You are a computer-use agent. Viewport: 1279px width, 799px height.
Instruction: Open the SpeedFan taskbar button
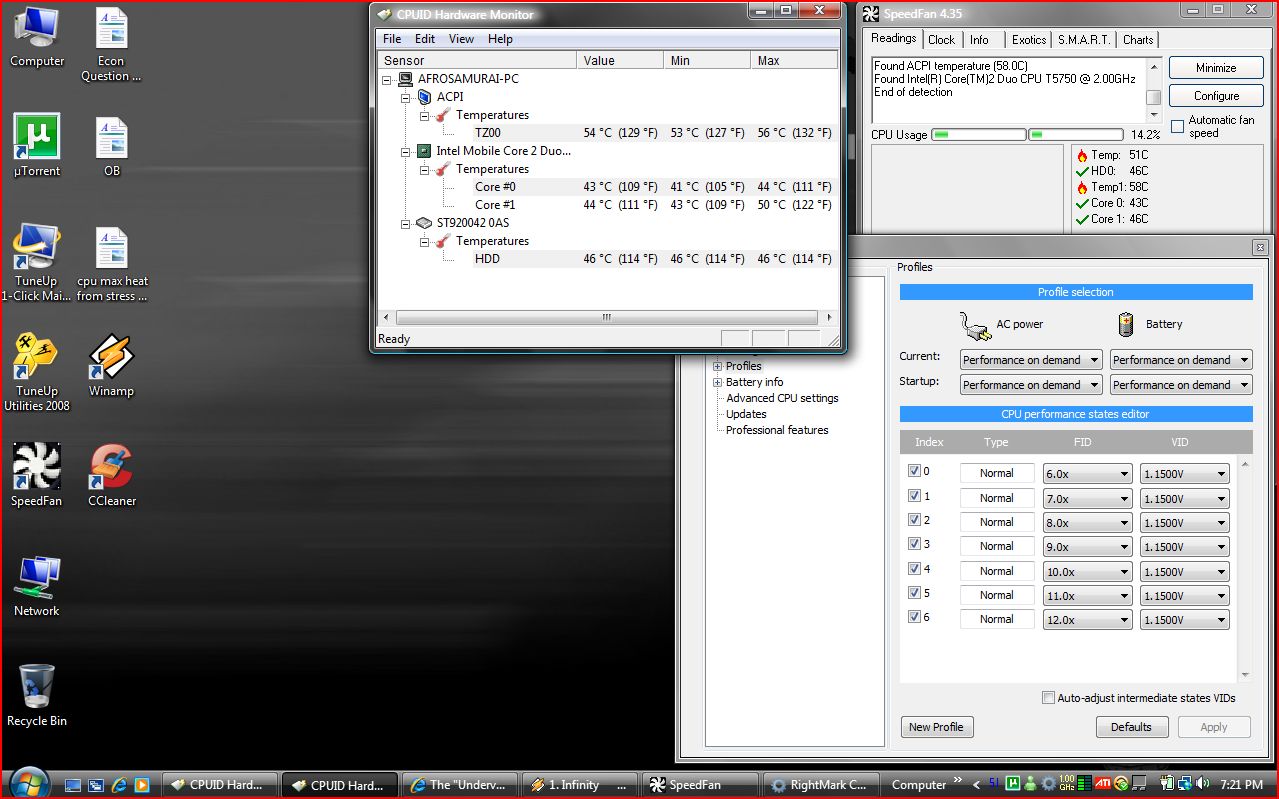(x=699, y=785)
